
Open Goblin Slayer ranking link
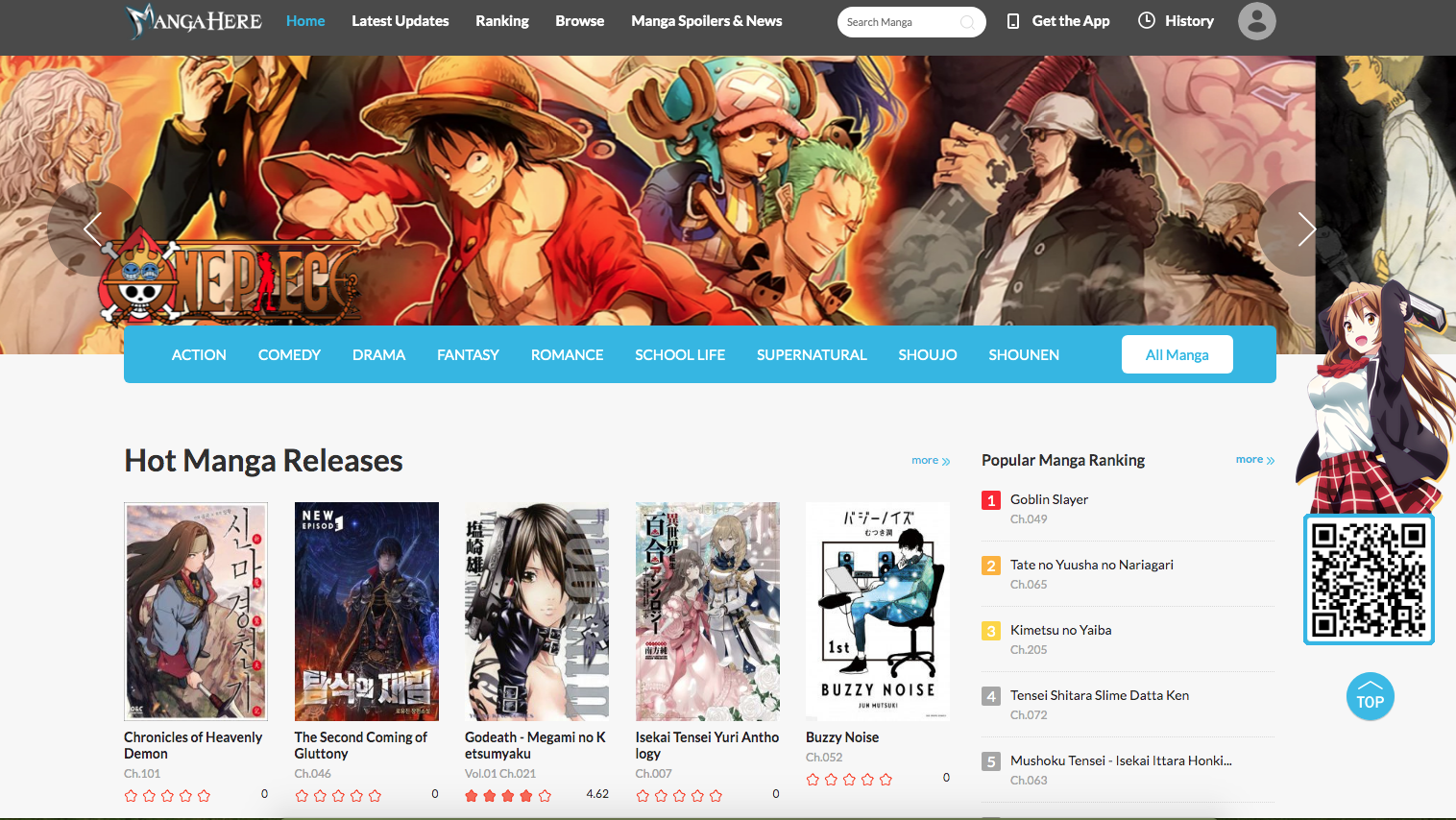point(1049,499)
